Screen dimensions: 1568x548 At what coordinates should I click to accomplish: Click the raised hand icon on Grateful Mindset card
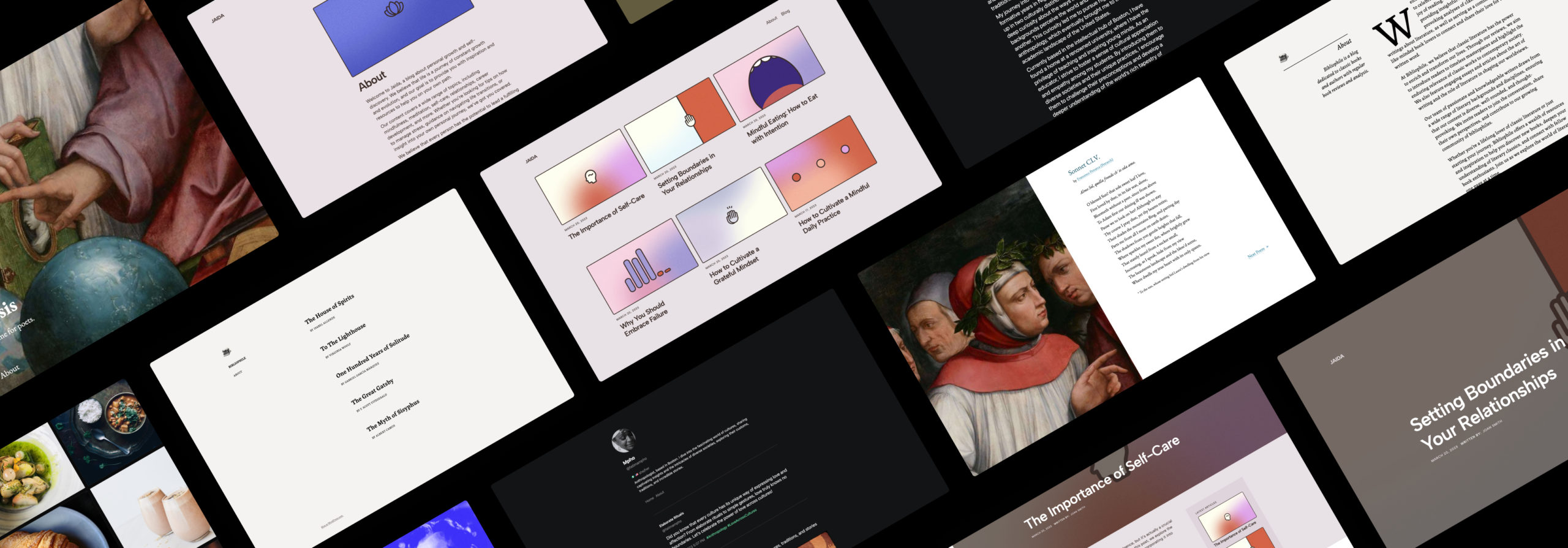(x=731, y=216)
